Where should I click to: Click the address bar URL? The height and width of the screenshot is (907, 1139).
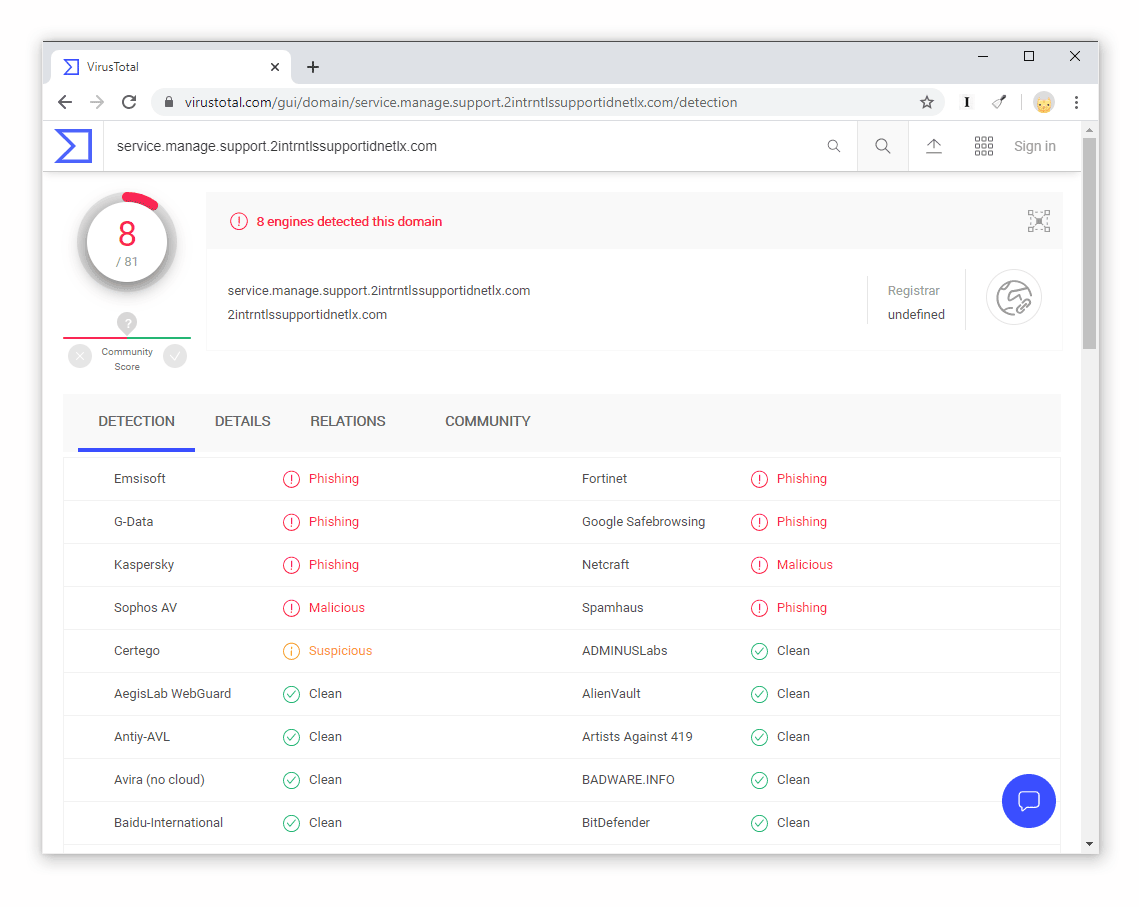pos(461,102)
